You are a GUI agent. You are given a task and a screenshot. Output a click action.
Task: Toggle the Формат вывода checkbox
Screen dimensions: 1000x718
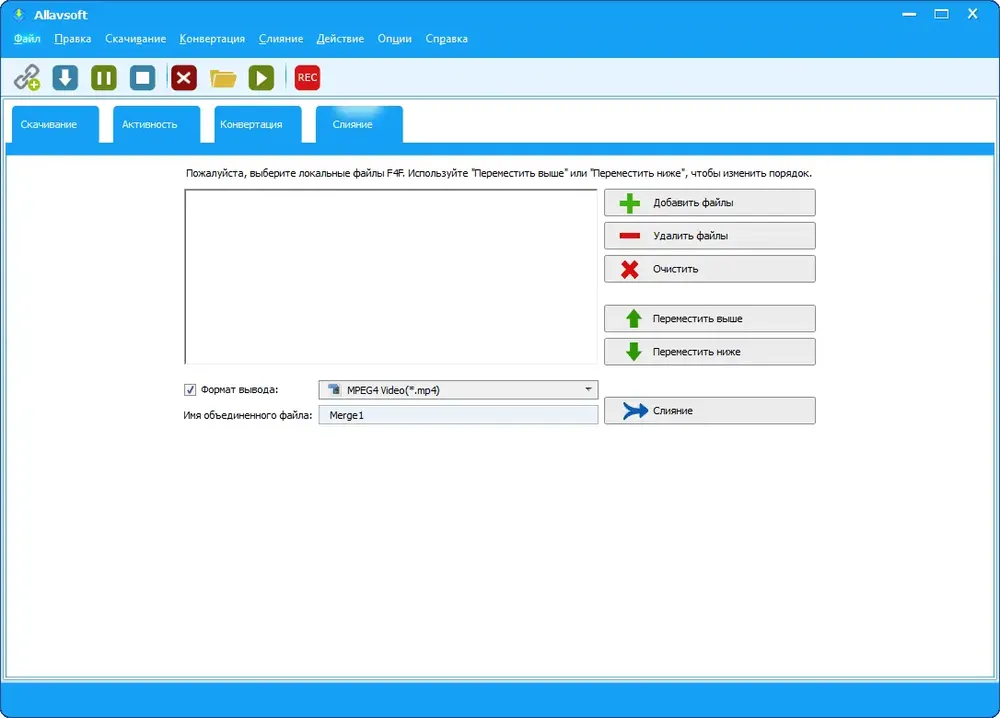tap(190, 390)
